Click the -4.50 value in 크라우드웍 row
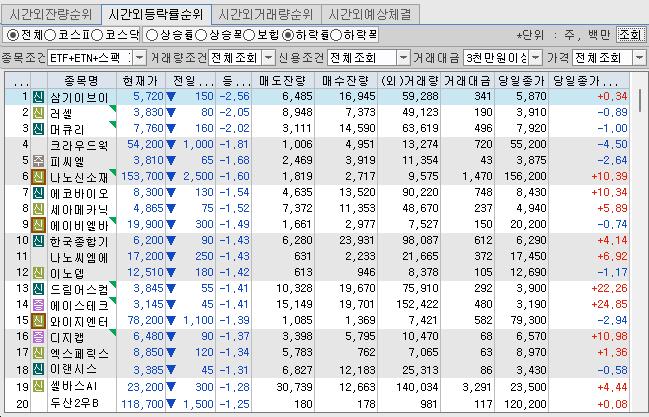 point(613,145)
